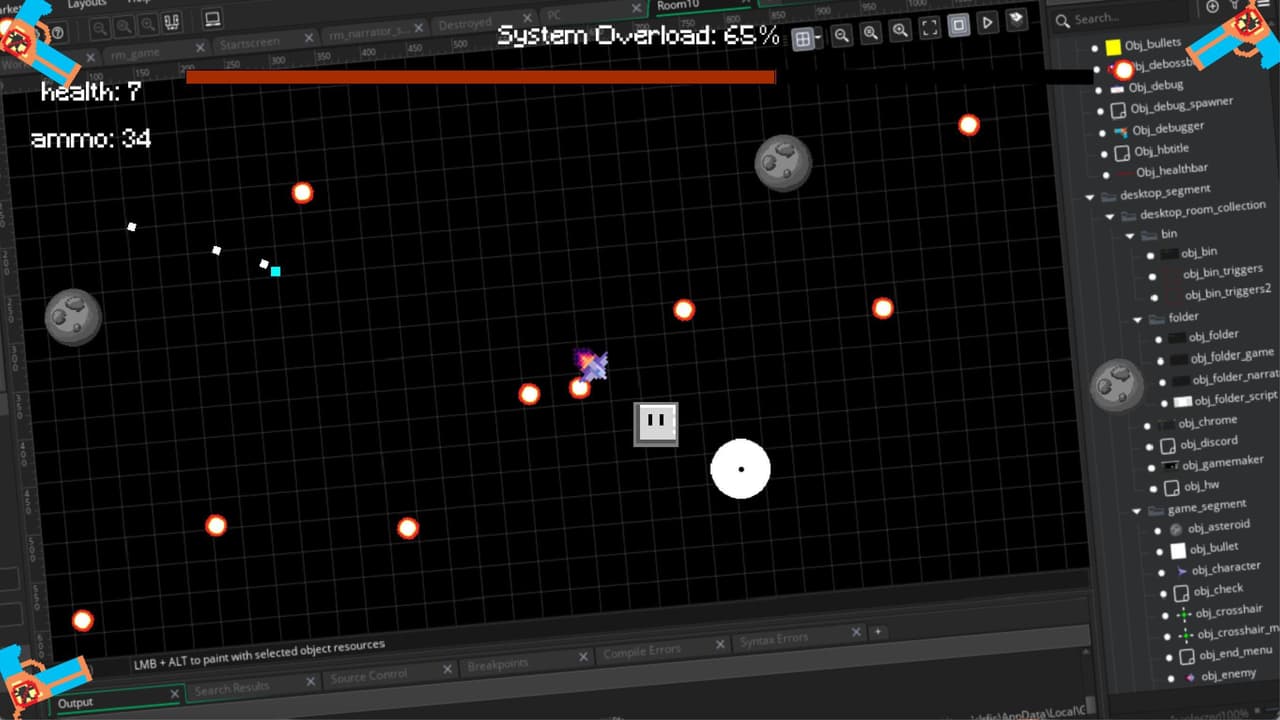
Task: Close the Destroyed tab
Action: (525, 19)
